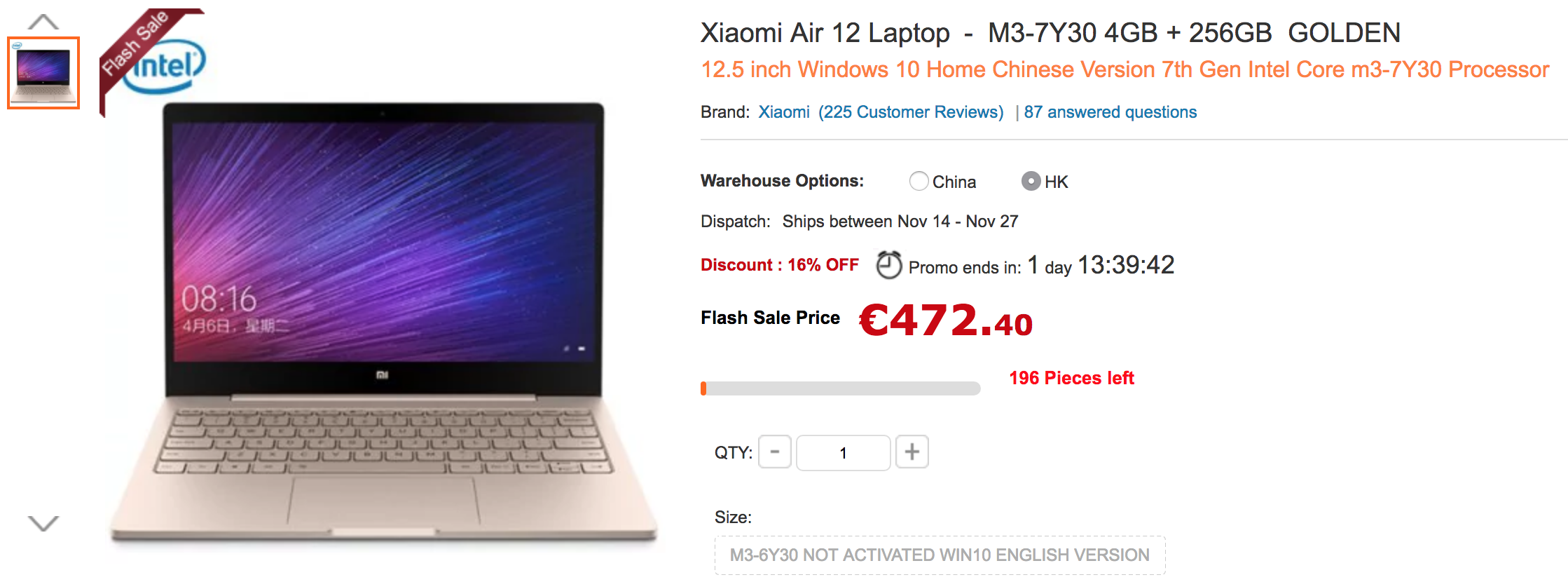This screenshot has width=1568, height=582.
Task: Select the HK warehouse option
Action: 1031,182
